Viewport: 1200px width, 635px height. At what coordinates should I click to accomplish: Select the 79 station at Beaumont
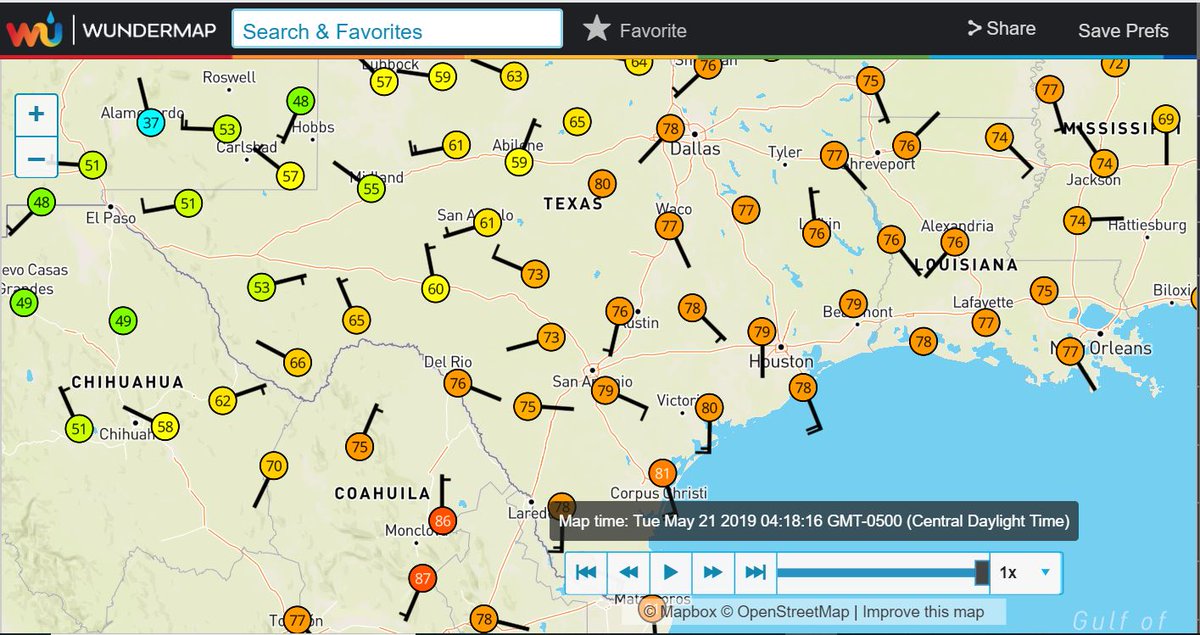852,303
